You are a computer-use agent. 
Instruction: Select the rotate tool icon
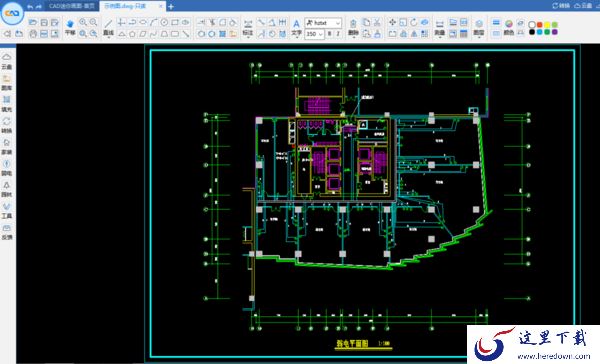(x=414, y=22)
